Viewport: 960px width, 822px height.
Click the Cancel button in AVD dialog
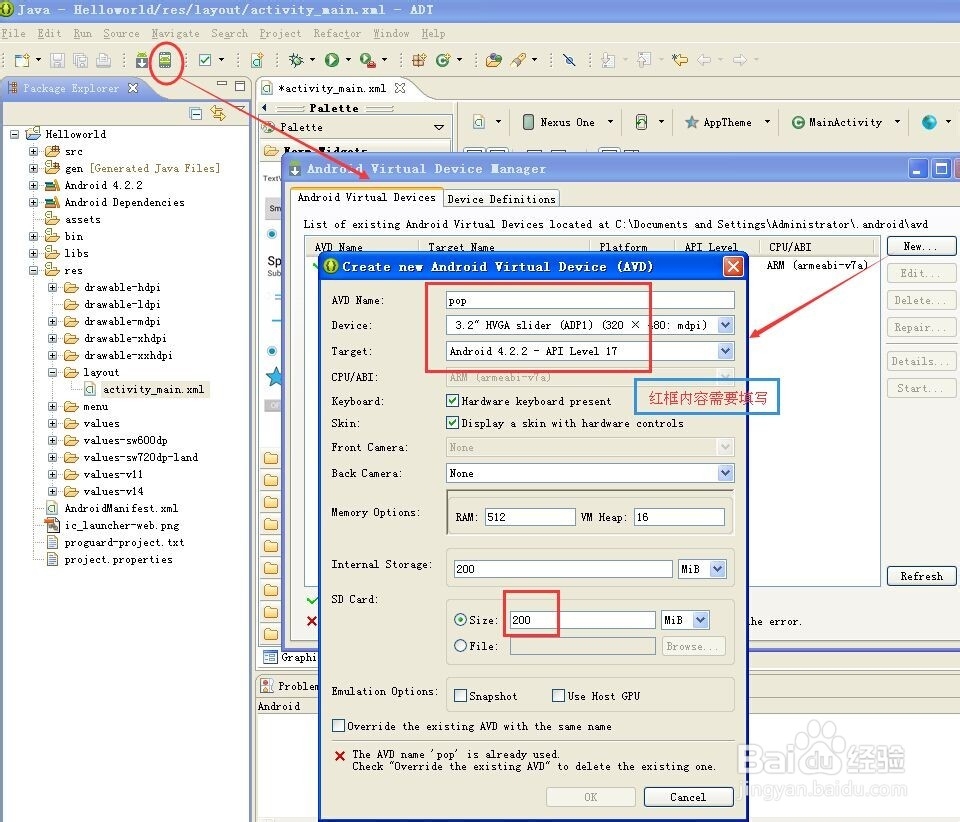(x=688, y=797)
